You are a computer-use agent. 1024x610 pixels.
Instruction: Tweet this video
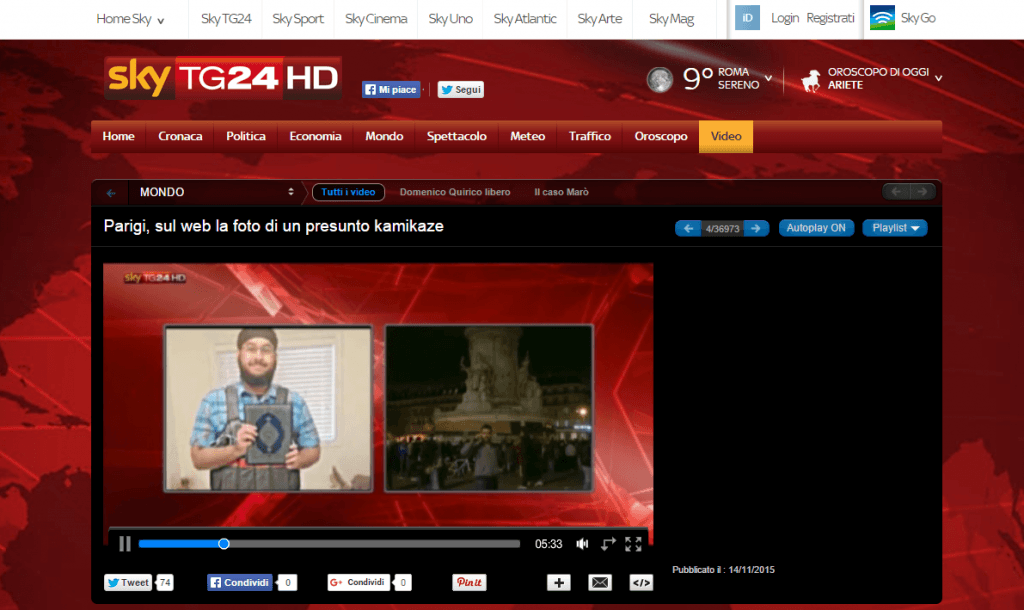(128, 583)
